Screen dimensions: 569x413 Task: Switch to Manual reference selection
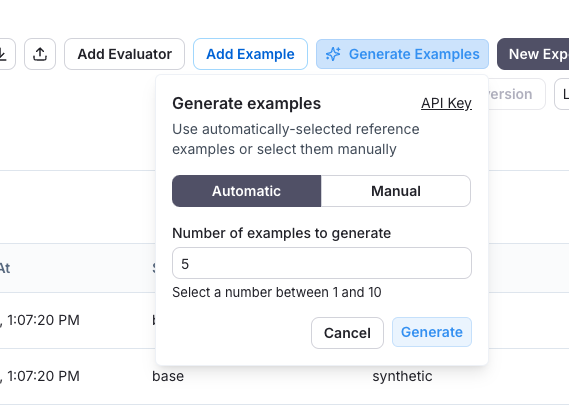pos(396,191)
